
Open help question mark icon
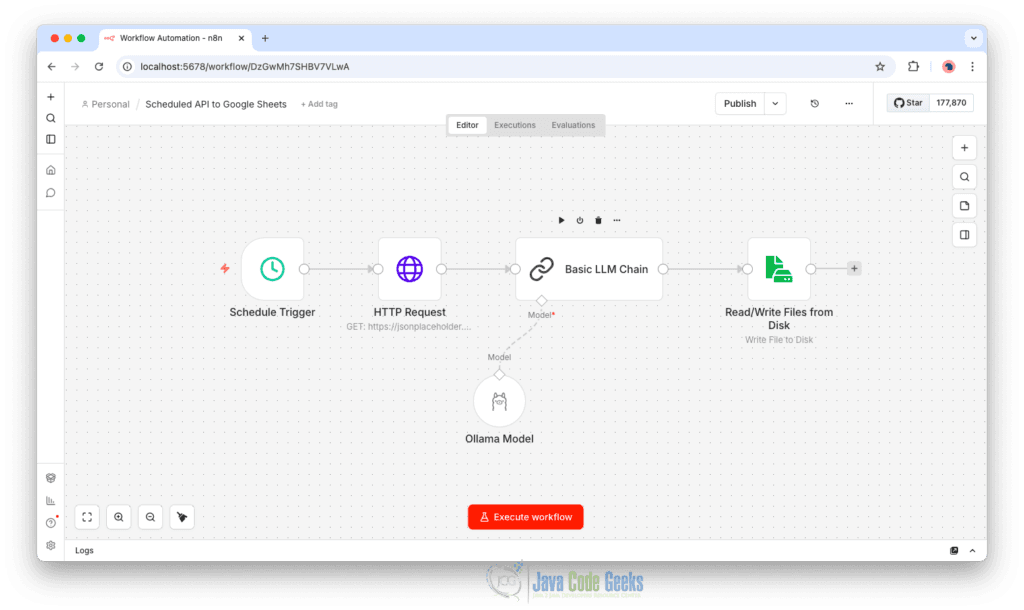(x=51, y=522)
